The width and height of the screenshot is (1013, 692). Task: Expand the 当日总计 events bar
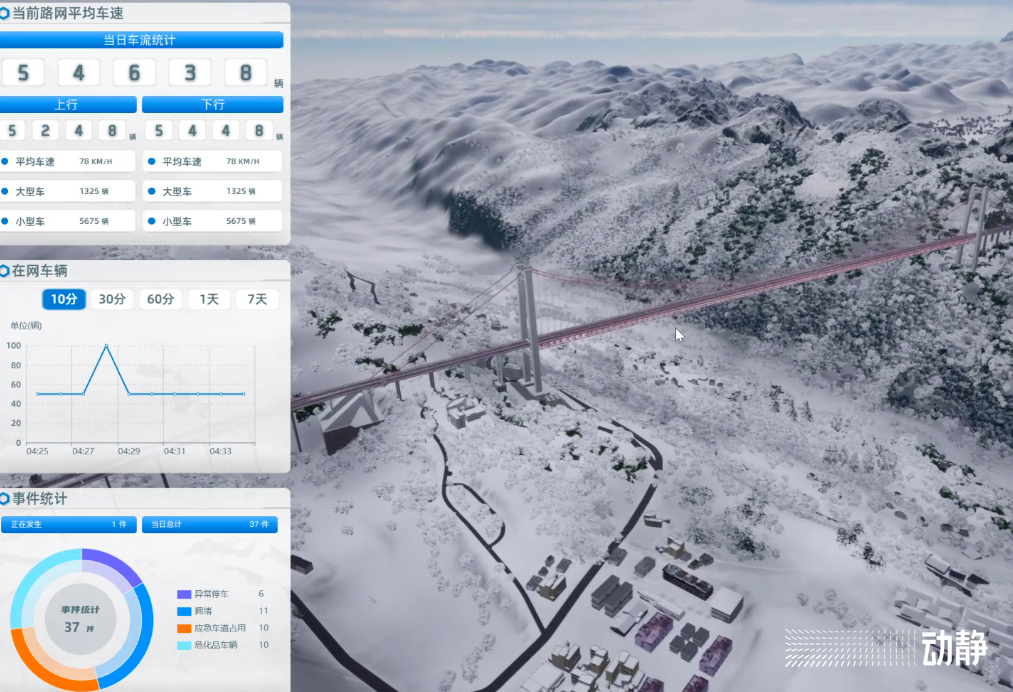[x=209, y=524]
